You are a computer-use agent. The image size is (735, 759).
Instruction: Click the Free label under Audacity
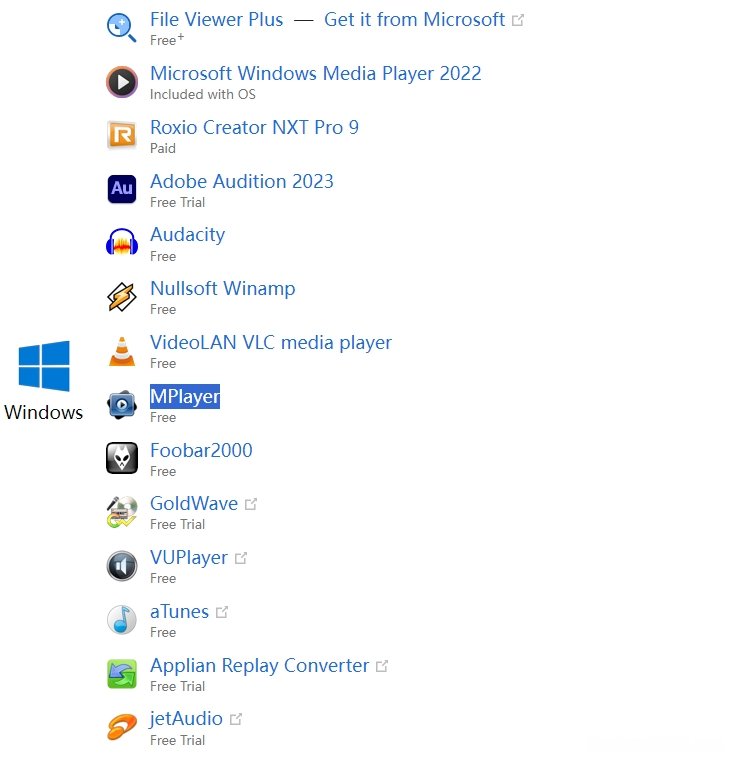[163, 257]
